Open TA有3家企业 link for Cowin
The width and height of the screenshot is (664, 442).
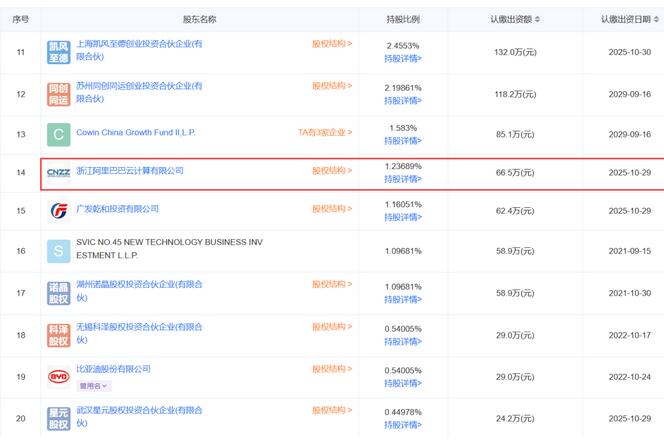click(x=325, y=132)
